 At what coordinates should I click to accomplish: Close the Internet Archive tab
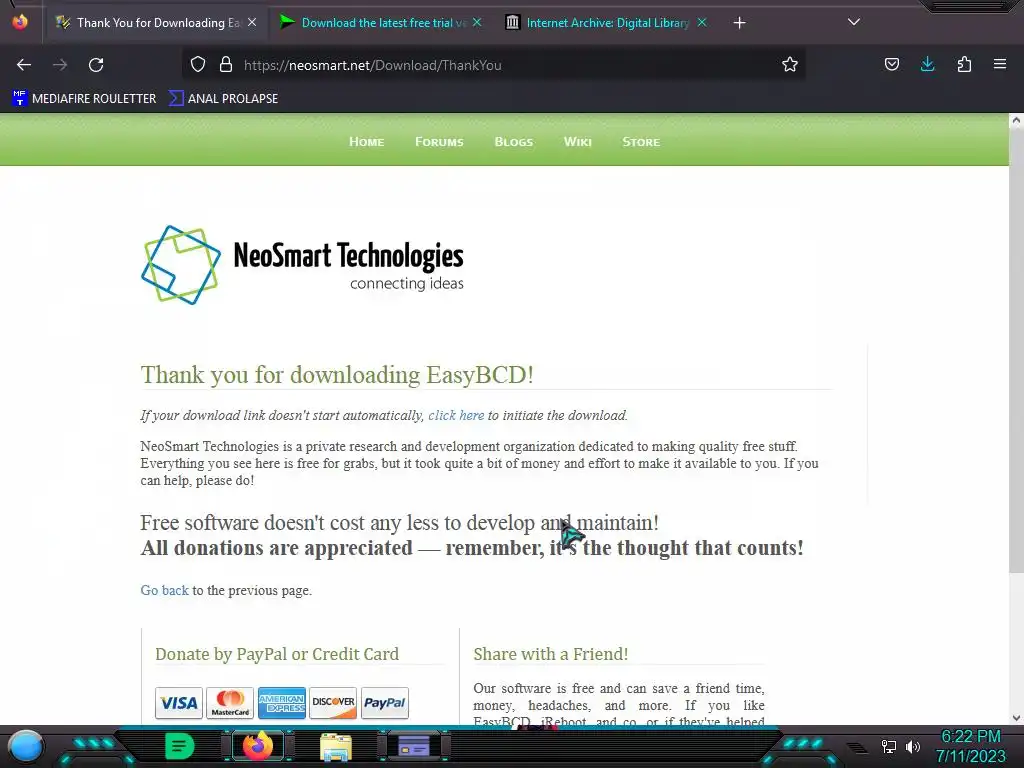coord(702,22)
